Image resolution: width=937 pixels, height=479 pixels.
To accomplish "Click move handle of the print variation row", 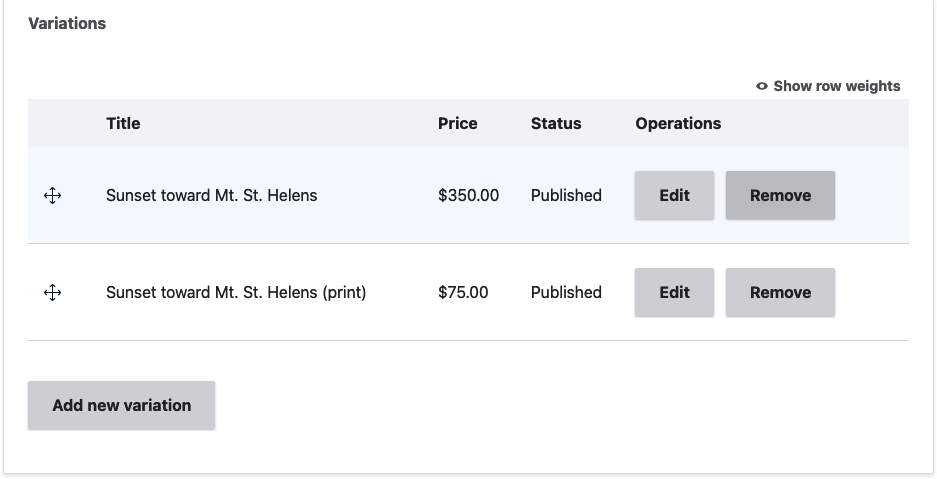I will pos(53,293).
